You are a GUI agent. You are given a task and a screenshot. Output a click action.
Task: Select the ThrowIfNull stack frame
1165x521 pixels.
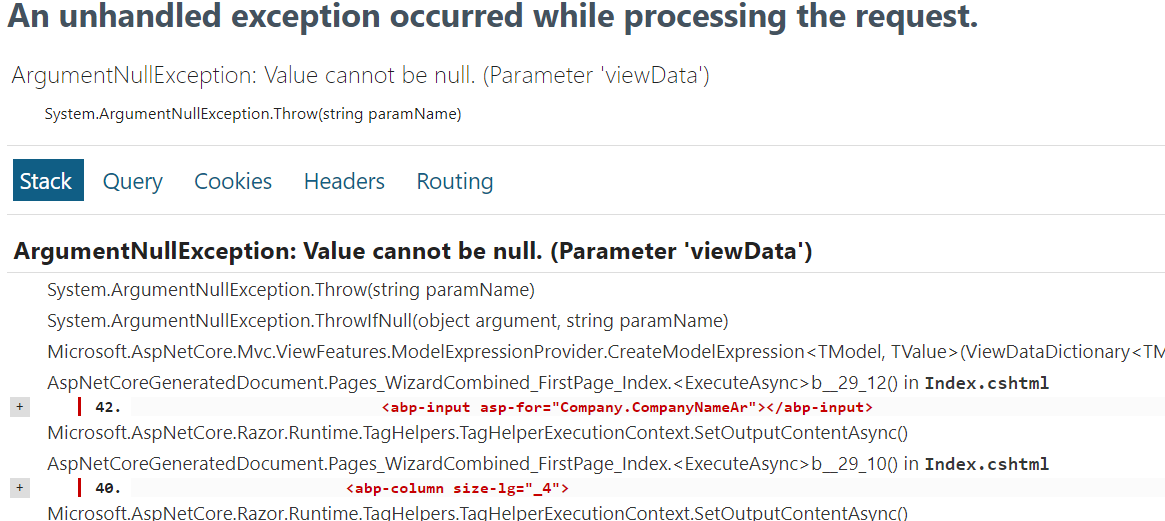[387, 321]
